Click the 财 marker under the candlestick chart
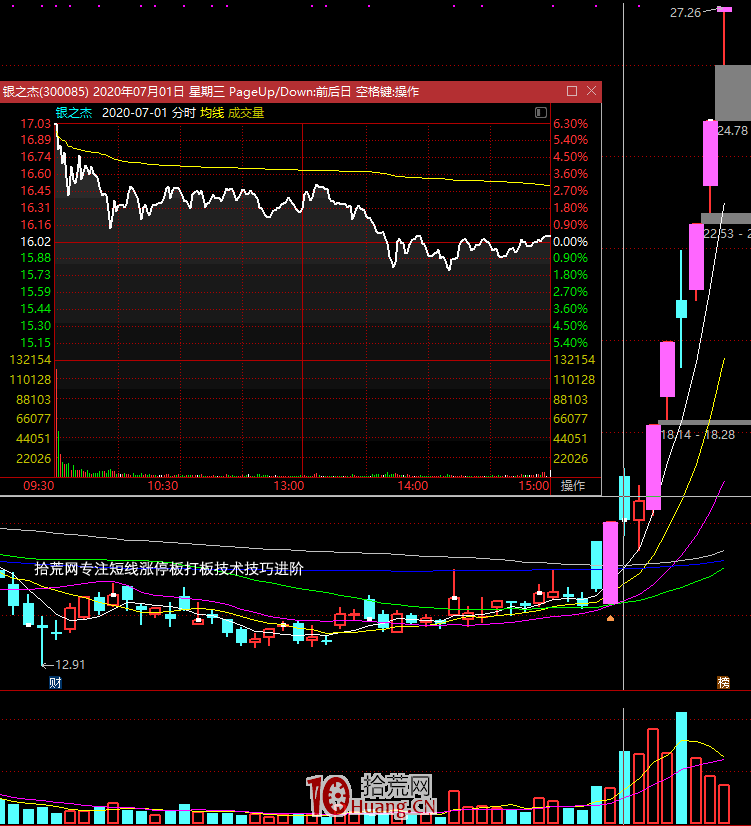Viewport: 751px width, 826px height. [x=55, y=683]
